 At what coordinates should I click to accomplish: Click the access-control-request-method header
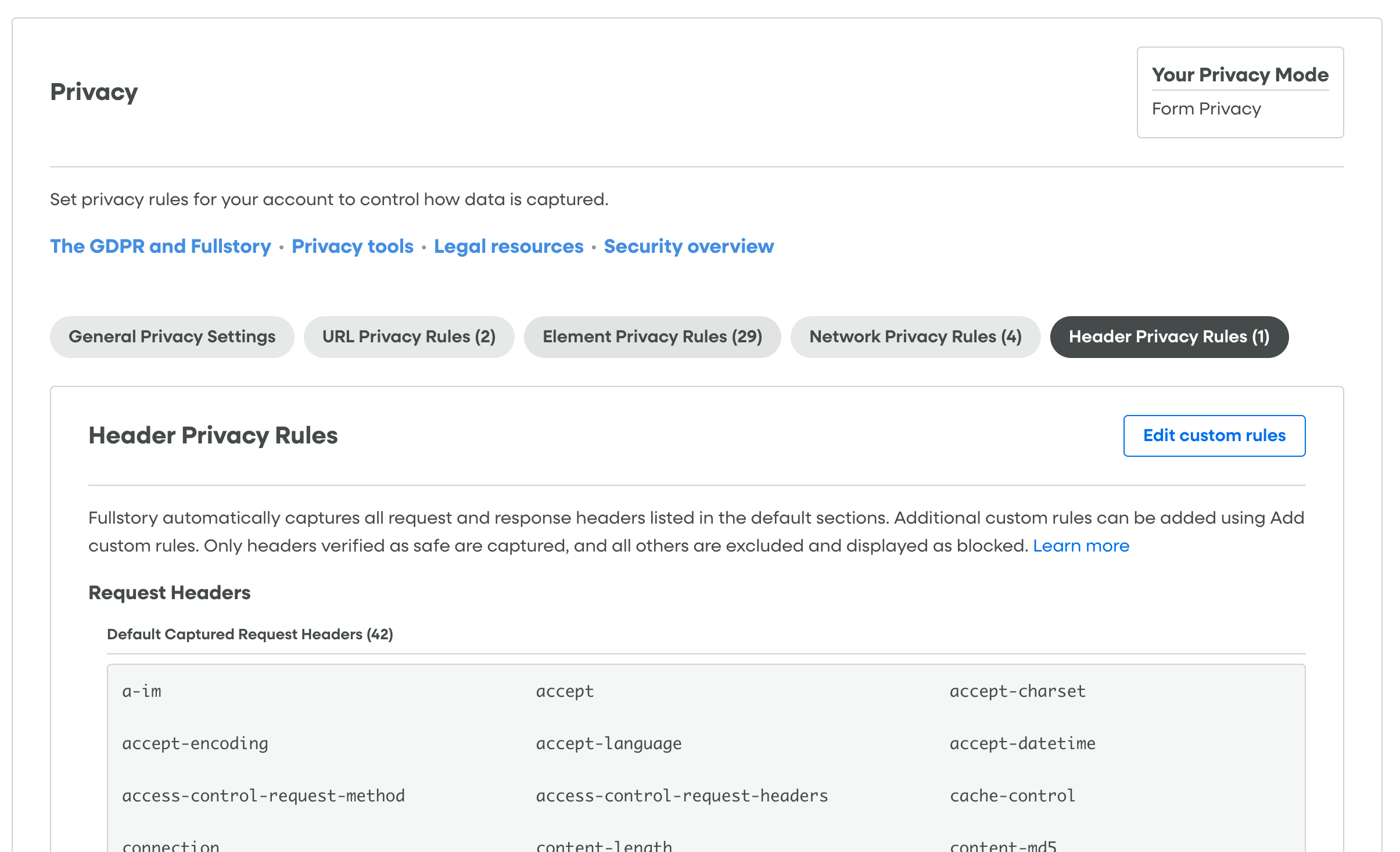(x=263, y=795)
